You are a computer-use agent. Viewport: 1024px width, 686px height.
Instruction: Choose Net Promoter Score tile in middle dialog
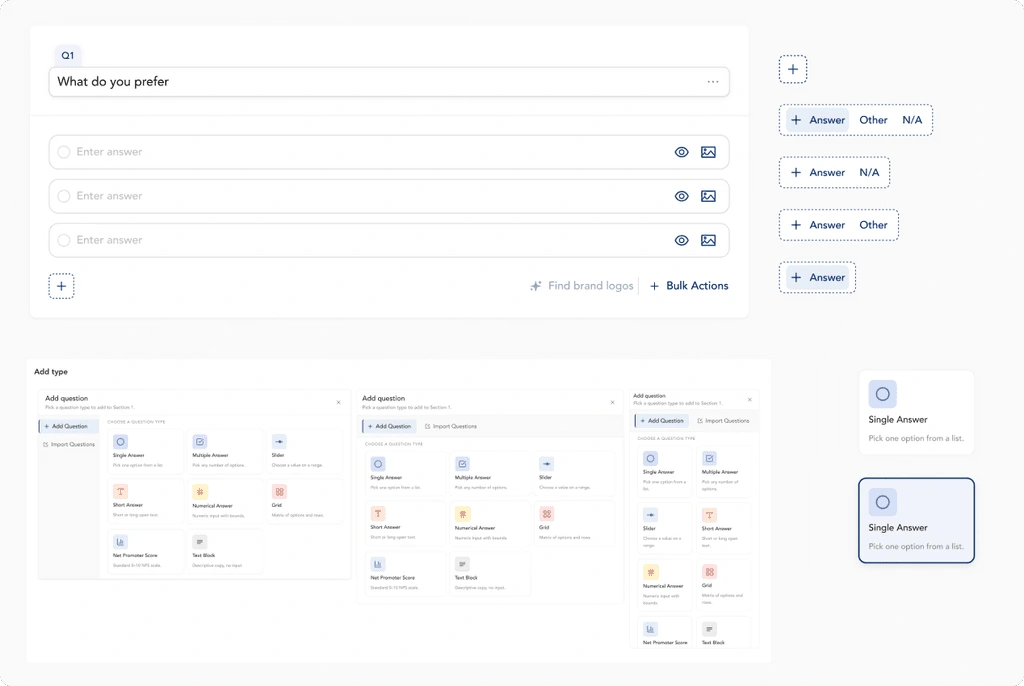coord(405,574)
